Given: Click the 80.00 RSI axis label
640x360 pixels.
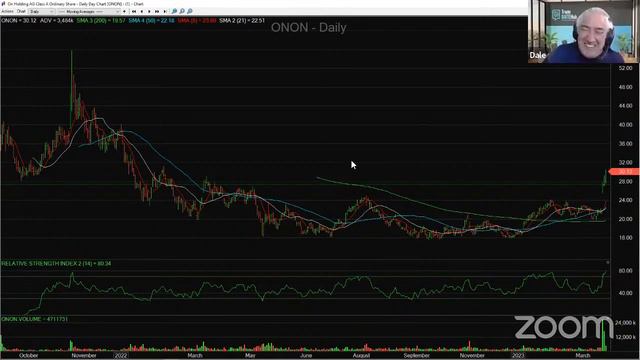Looking at the screenshot, I should [625, 271].
